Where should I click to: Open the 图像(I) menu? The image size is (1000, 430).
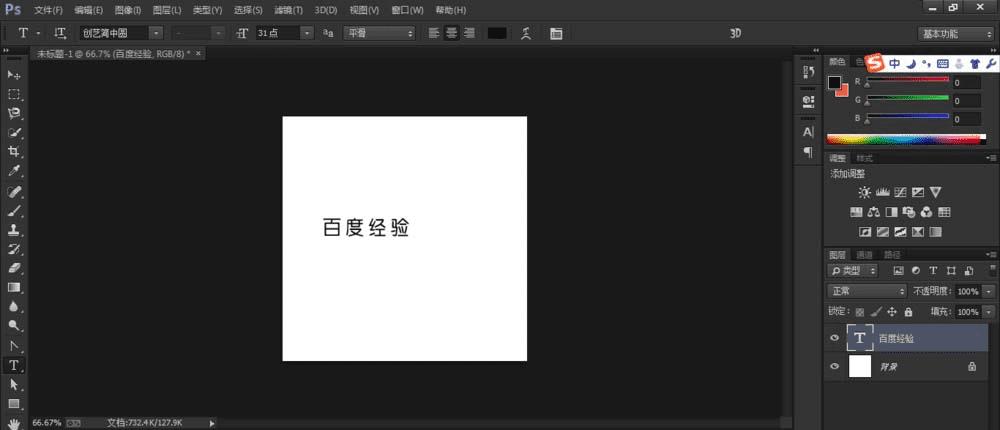click(128, 10)
